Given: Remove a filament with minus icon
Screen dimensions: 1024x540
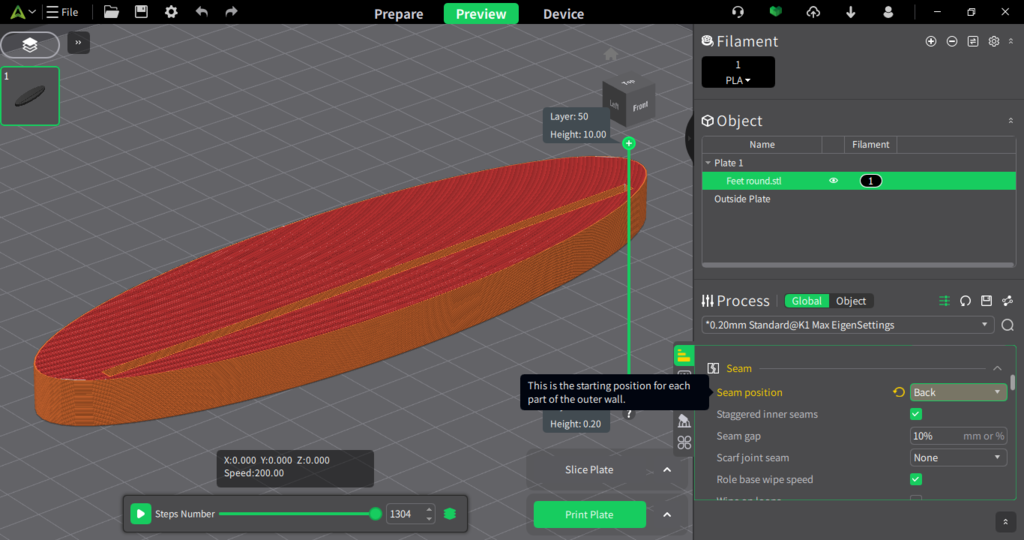Looking at the screenshot, I should (x=952, y=41).
